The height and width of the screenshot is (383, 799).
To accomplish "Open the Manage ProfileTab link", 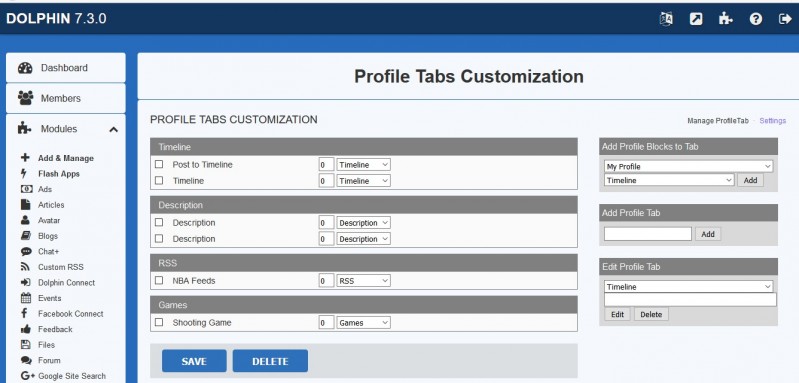I will pos(718,121).
